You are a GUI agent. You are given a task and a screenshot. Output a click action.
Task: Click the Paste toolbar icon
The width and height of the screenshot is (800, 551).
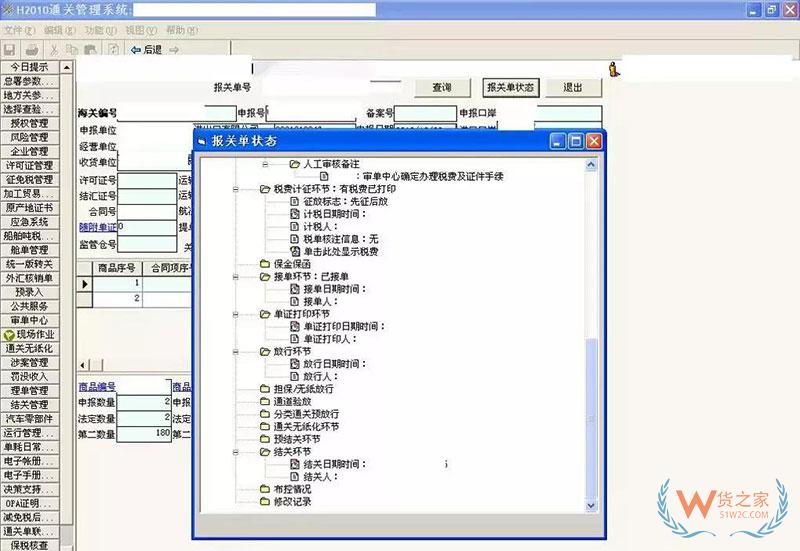pos(90,50)
